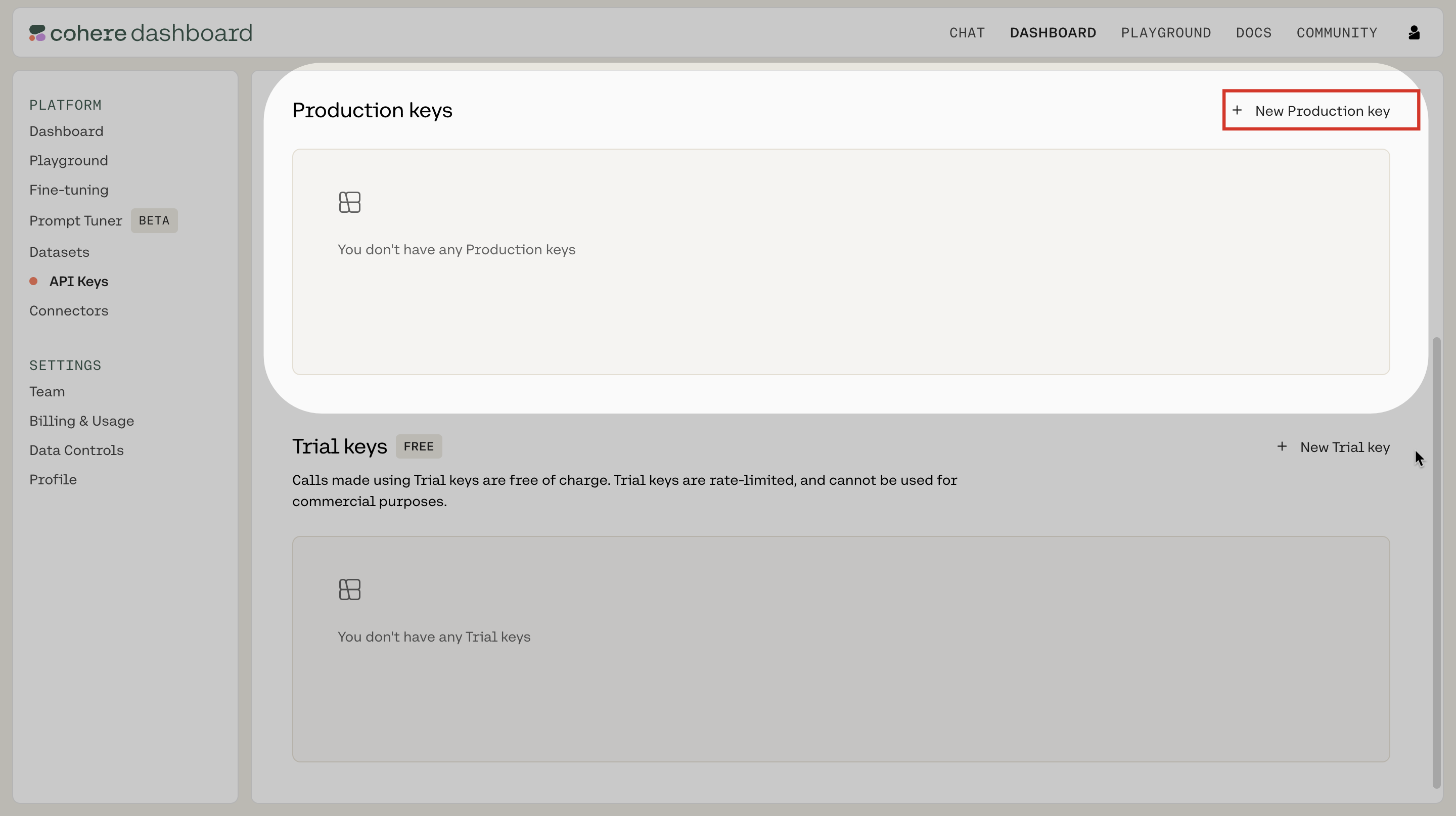Viewport: 1456px width, 816px height.
Task: Click the plus icon for New Production key
Action: (1237, 110)
